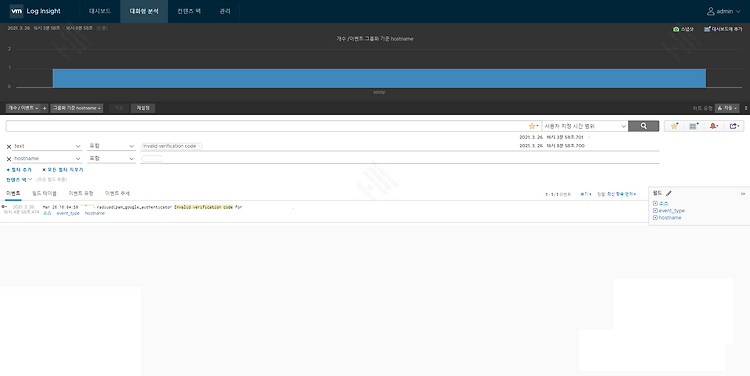Open the 관리 navigation tab

[225, 11]
